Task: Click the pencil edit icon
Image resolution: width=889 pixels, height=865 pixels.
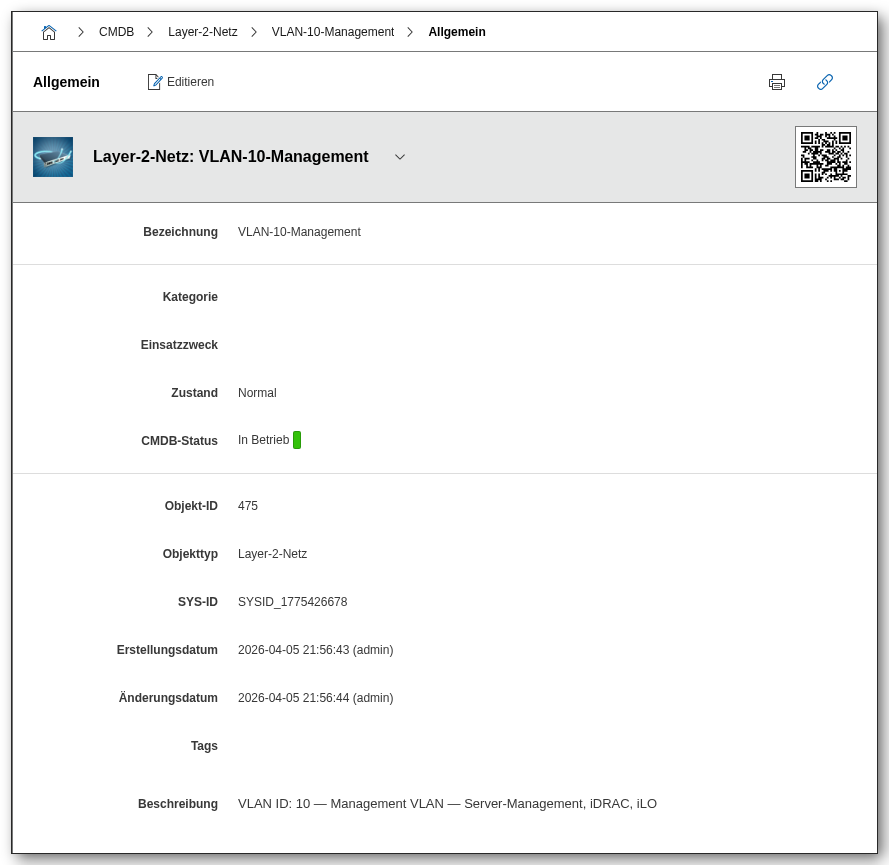Action: pyautogui.click(x=155, y=82)
